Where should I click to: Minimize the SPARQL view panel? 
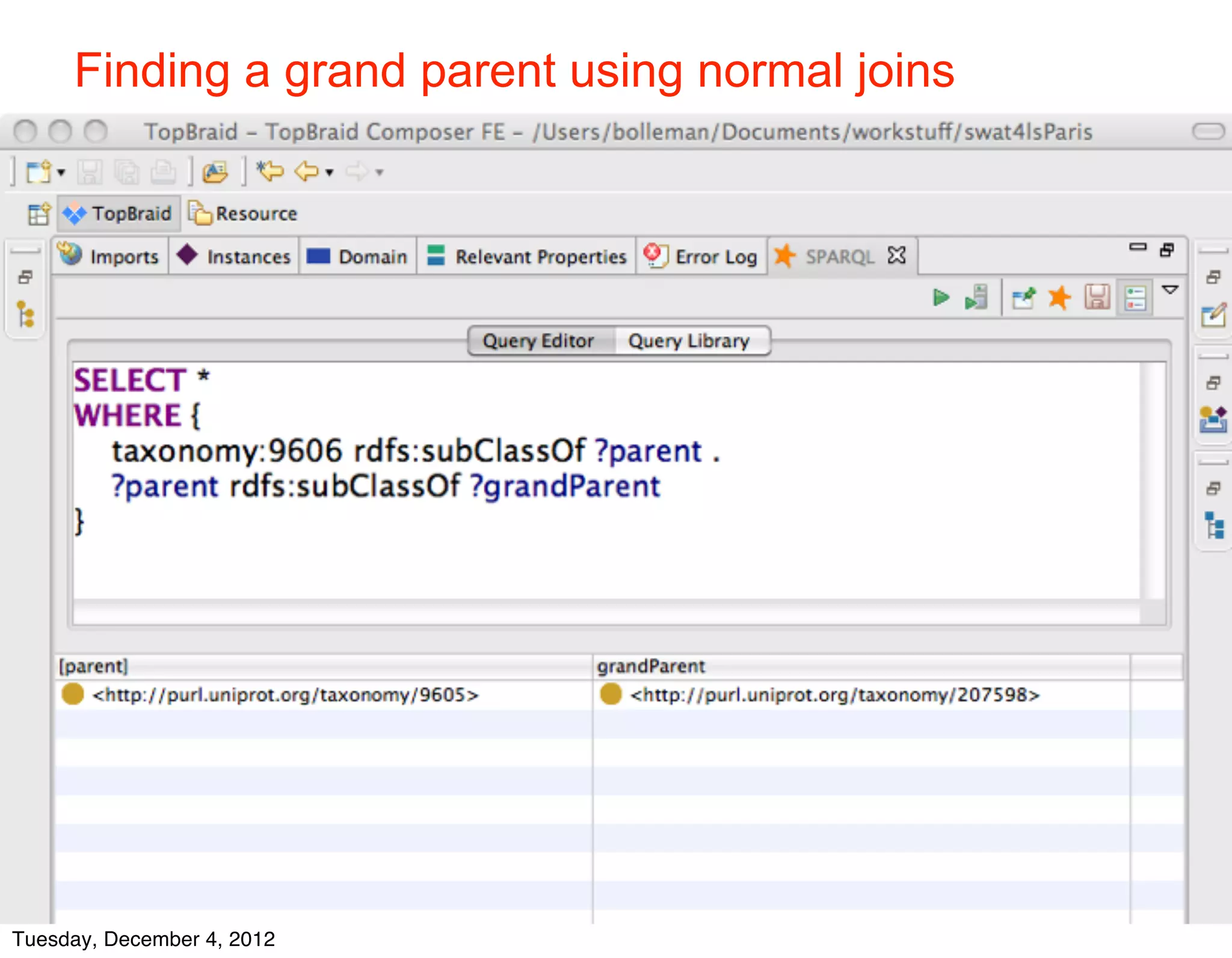pyautogui.click(x=1138, y=247)
